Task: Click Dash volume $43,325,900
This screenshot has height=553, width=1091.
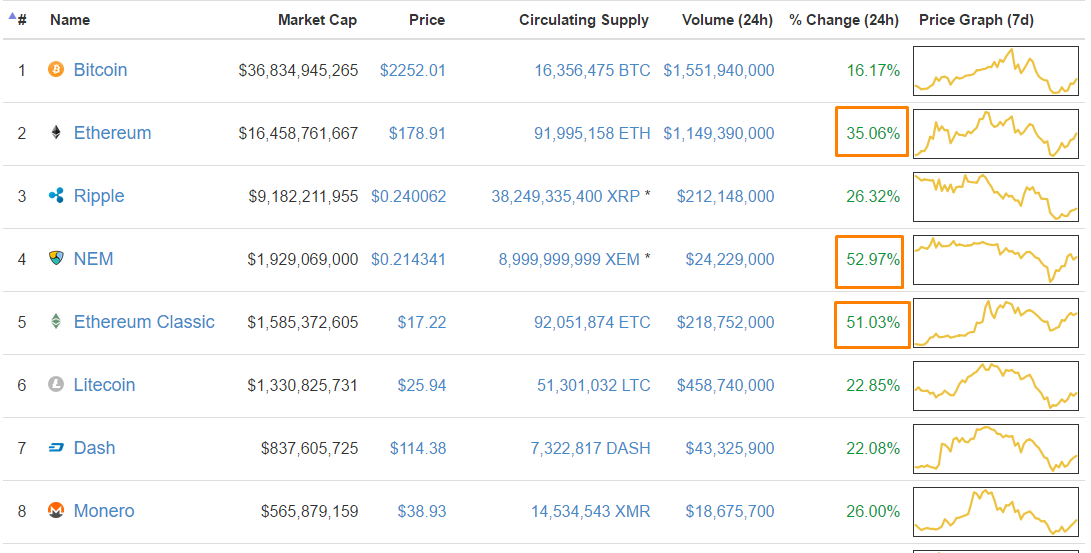Action: click(730, 449)
